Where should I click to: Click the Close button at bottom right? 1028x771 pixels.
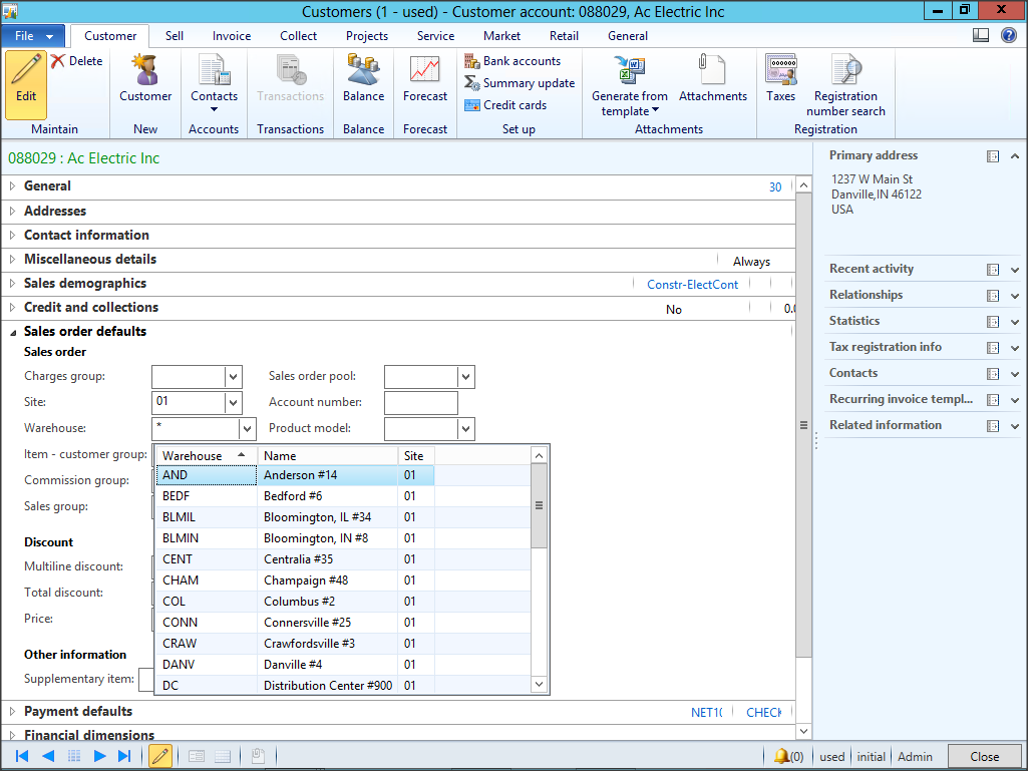click(984, 756)
